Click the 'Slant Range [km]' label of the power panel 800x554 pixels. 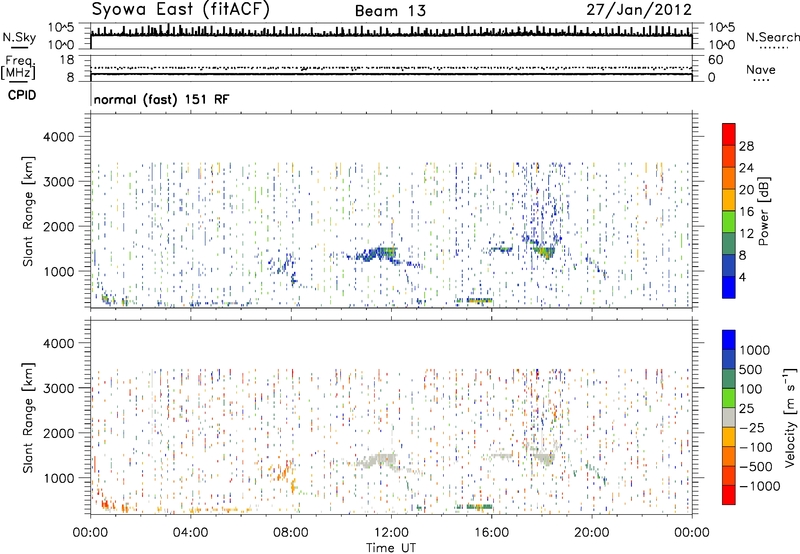[28, 211]
